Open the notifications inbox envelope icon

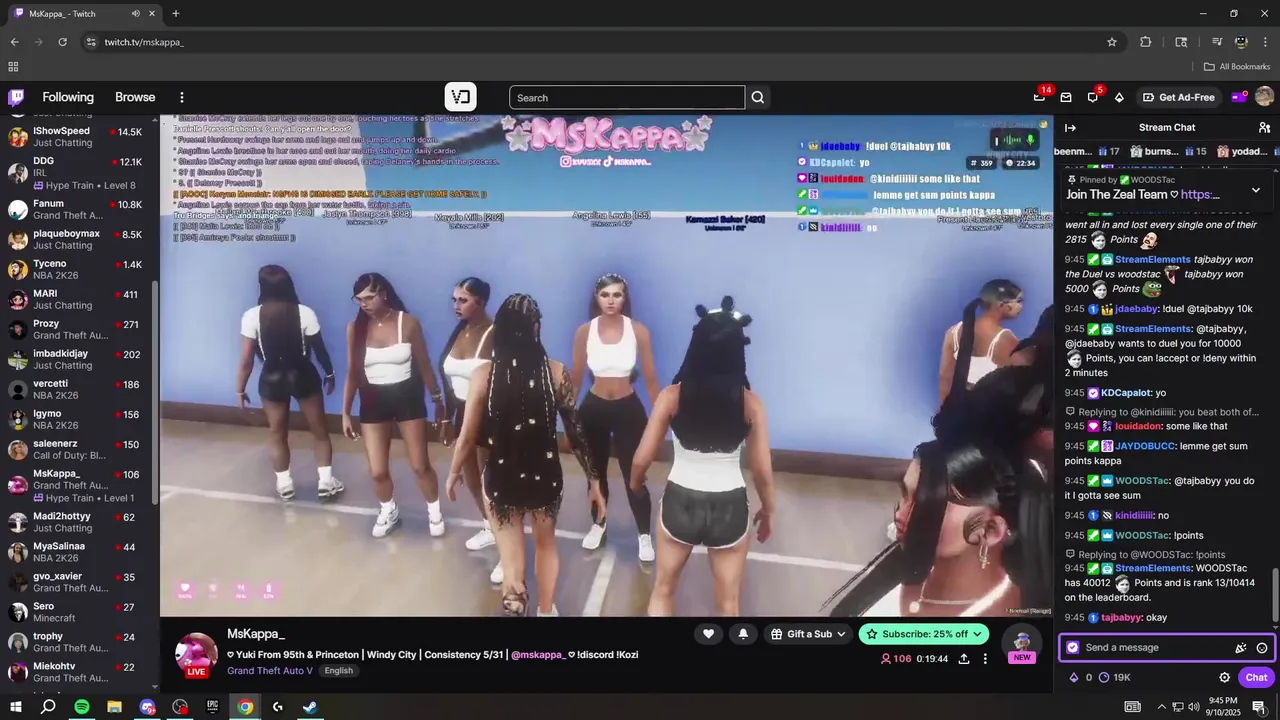(1066, 97)
